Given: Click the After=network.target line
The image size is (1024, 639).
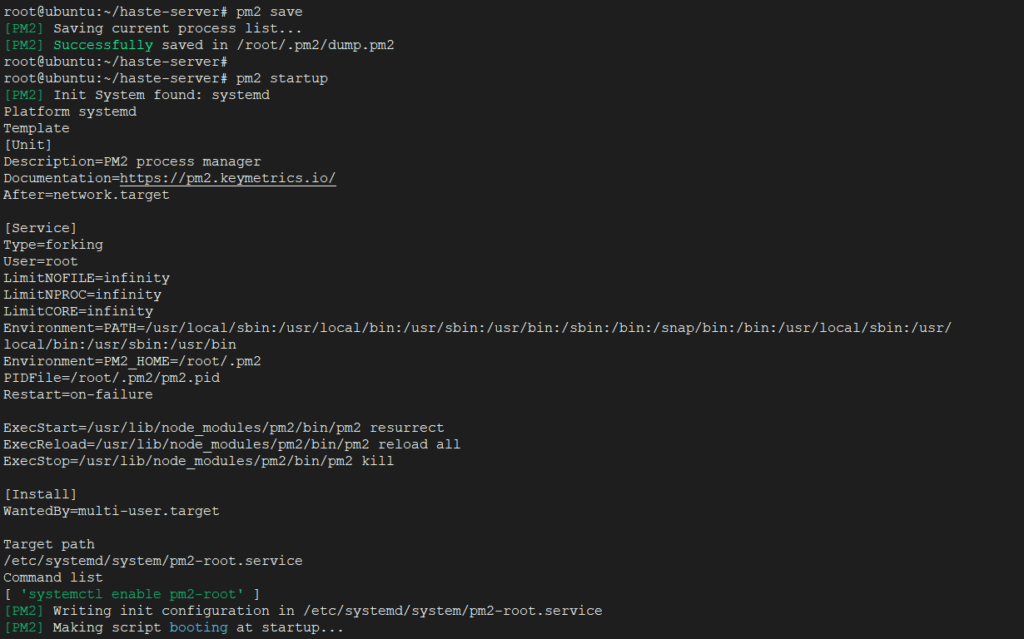Looking at the screenshot, I should pyautogui.click(x=86, y=195).
